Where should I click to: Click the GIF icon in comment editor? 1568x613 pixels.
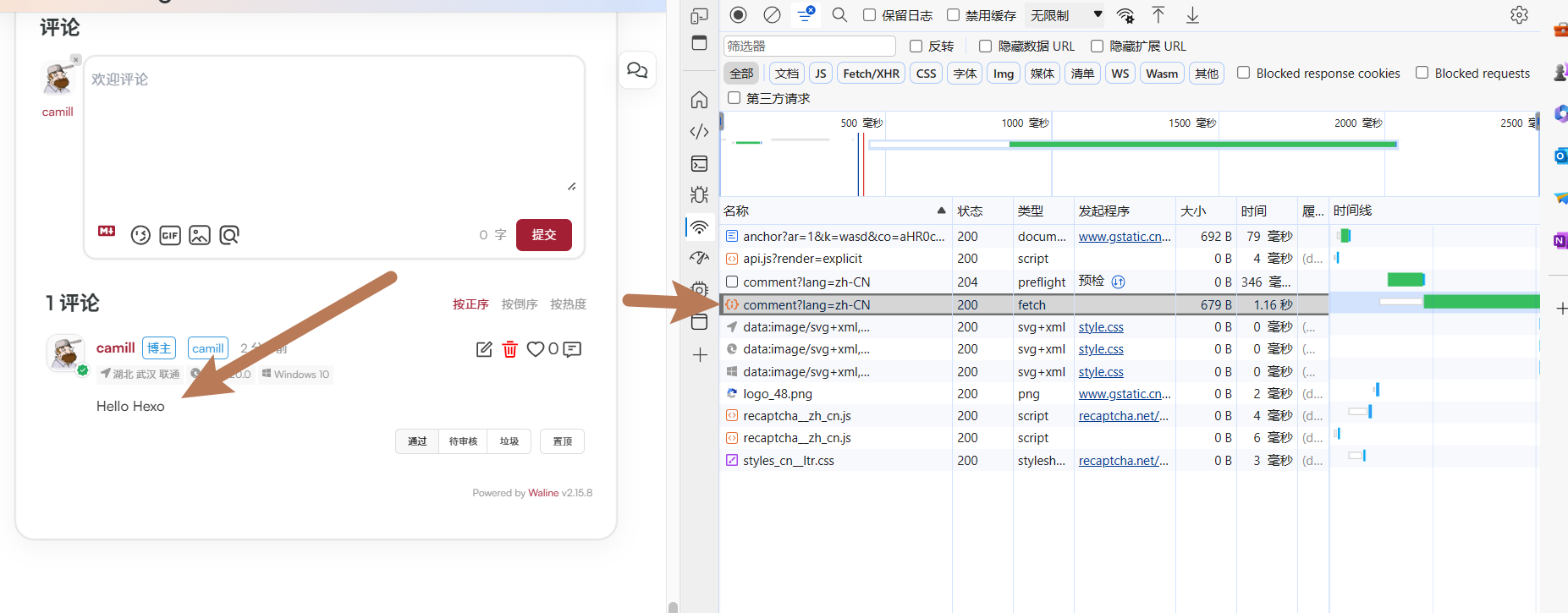(x=170, y=235)
